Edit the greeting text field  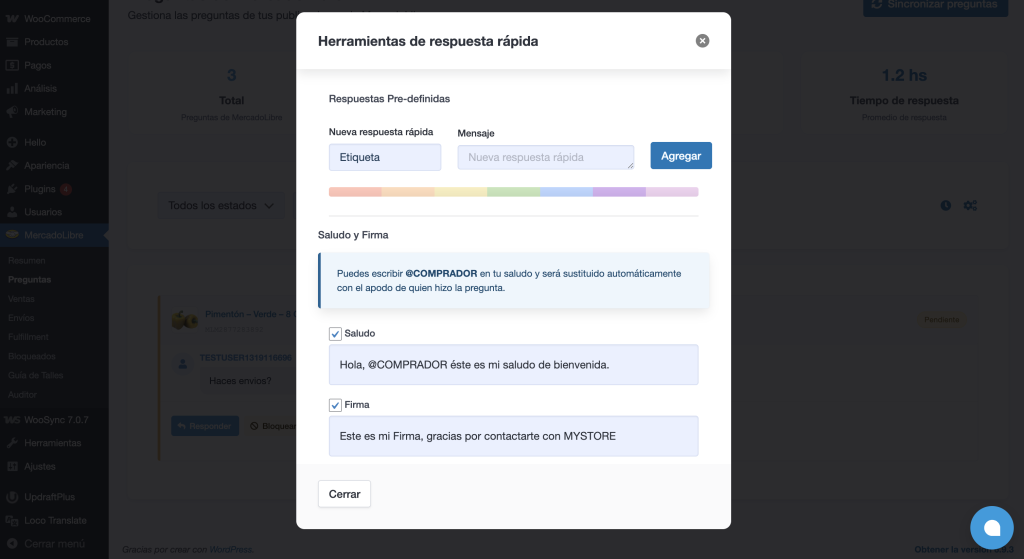click(513, 364)
